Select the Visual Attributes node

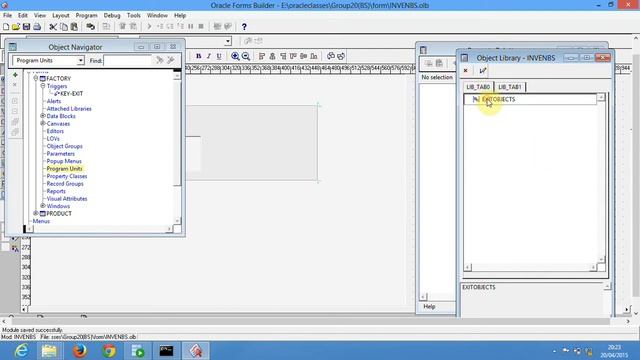[x=67, y=199]
